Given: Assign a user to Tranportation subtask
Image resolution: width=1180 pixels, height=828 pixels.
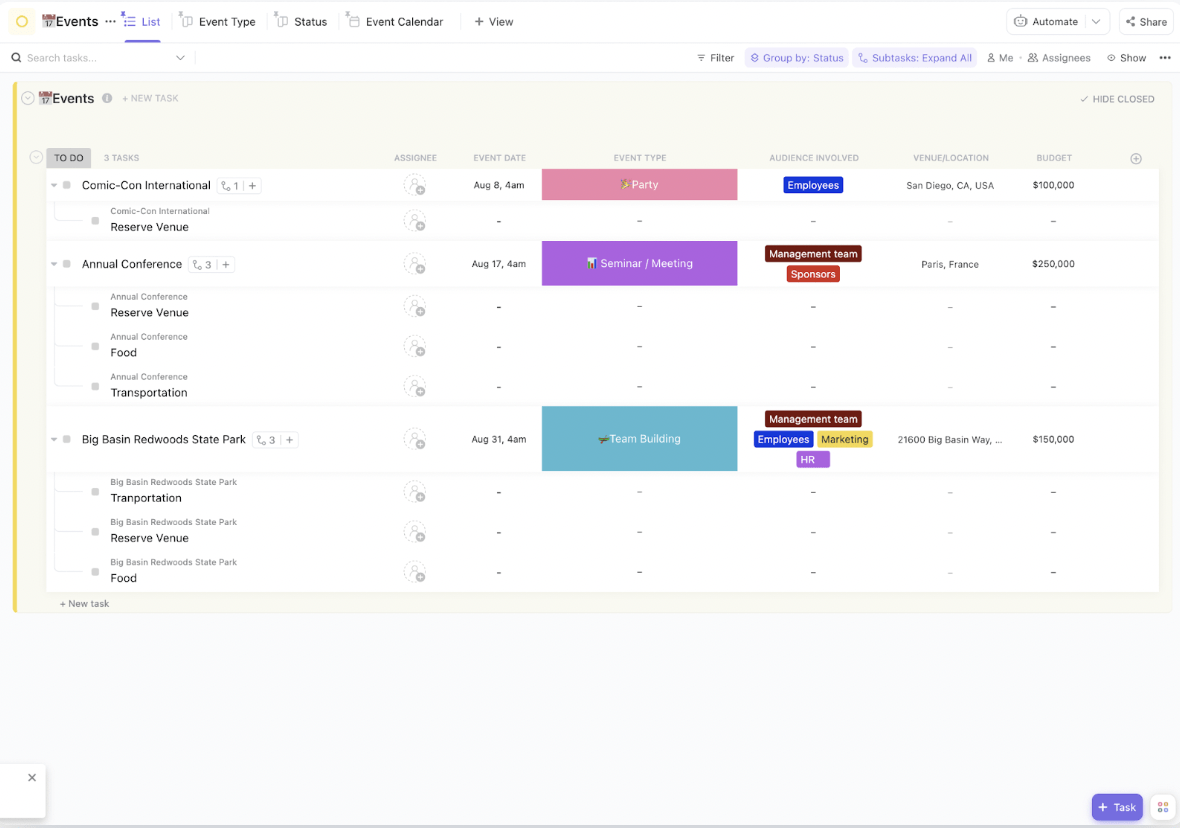Looking at the screenshot, I should click(x=415, y=492).
